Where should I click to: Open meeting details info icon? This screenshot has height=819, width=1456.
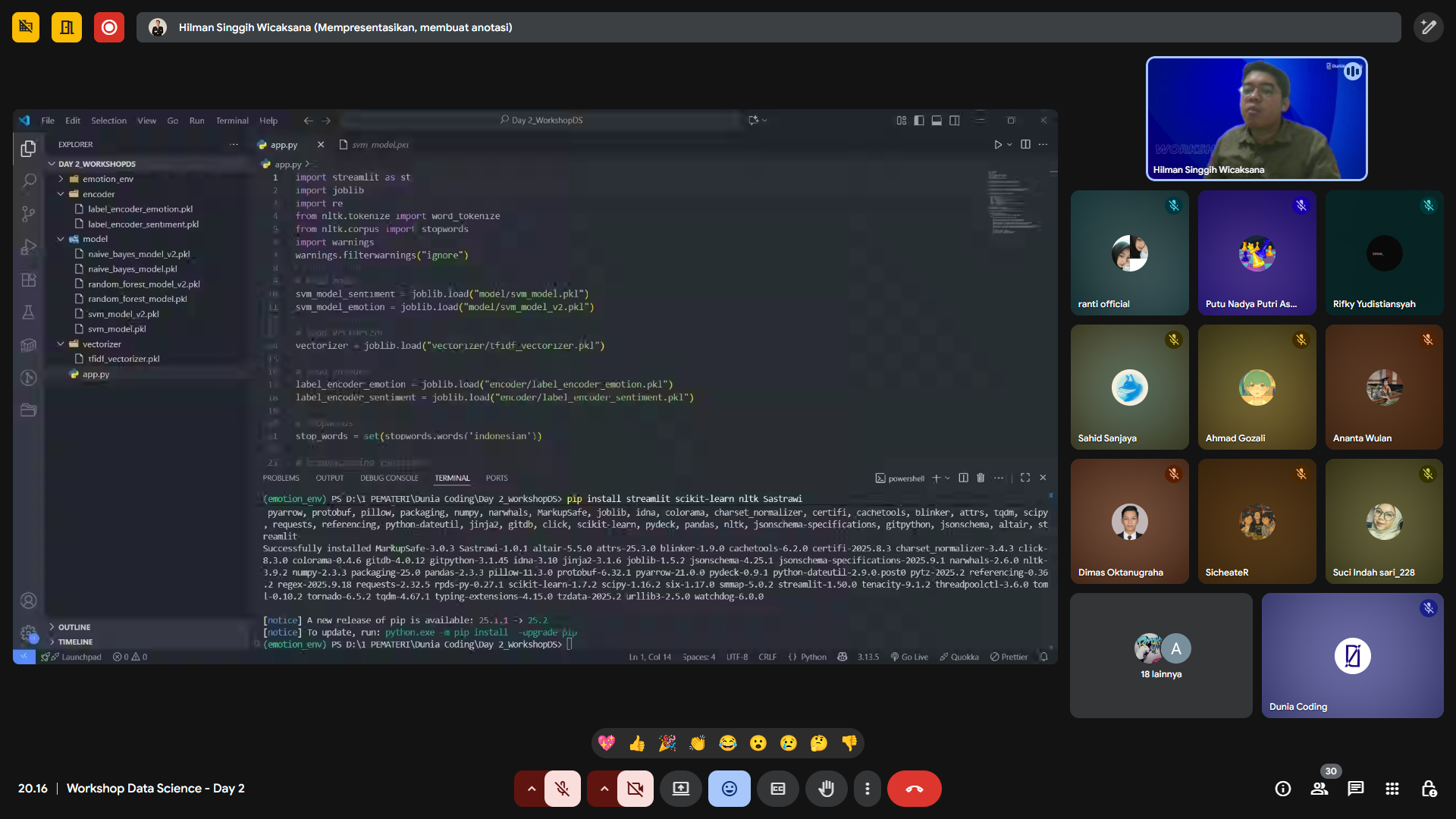pos(1282,789)
